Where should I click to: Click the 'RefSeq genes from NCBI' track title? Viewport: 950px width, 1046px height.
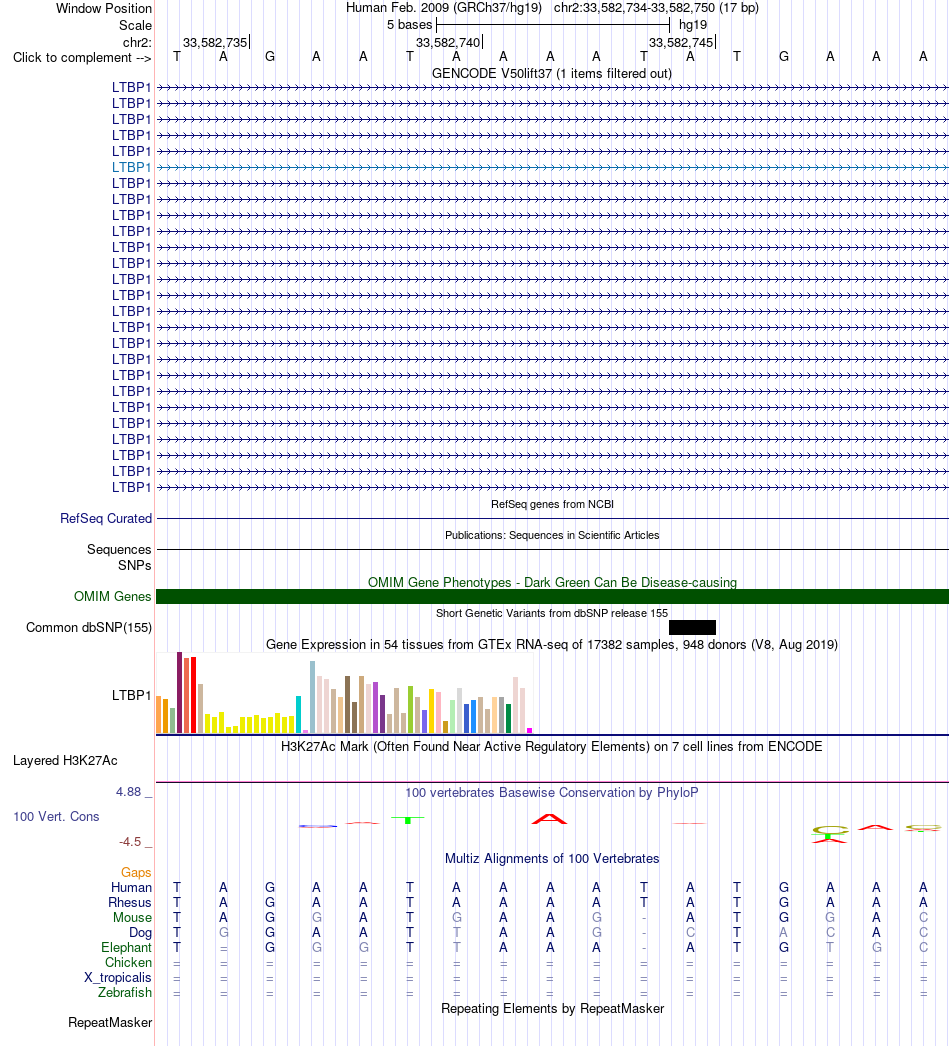[x=552, y=504]
